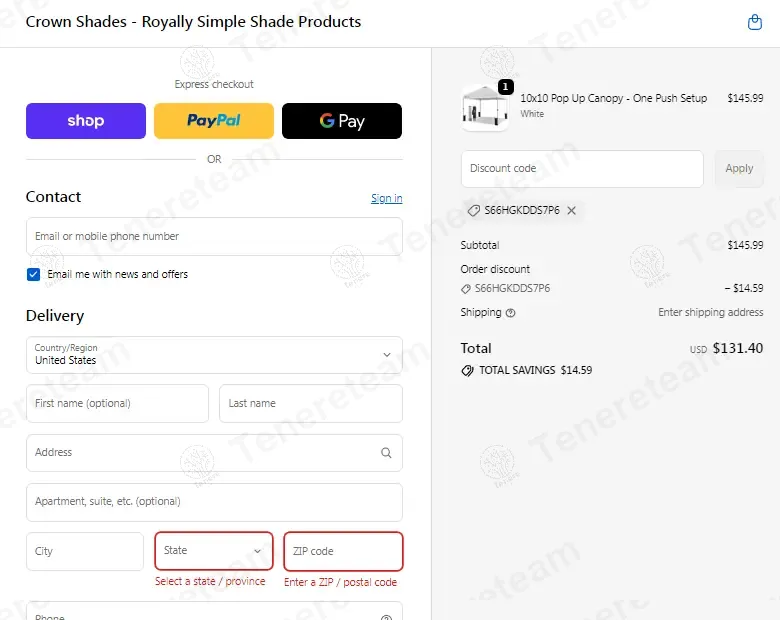Select the Last name field

coord(310,404)
